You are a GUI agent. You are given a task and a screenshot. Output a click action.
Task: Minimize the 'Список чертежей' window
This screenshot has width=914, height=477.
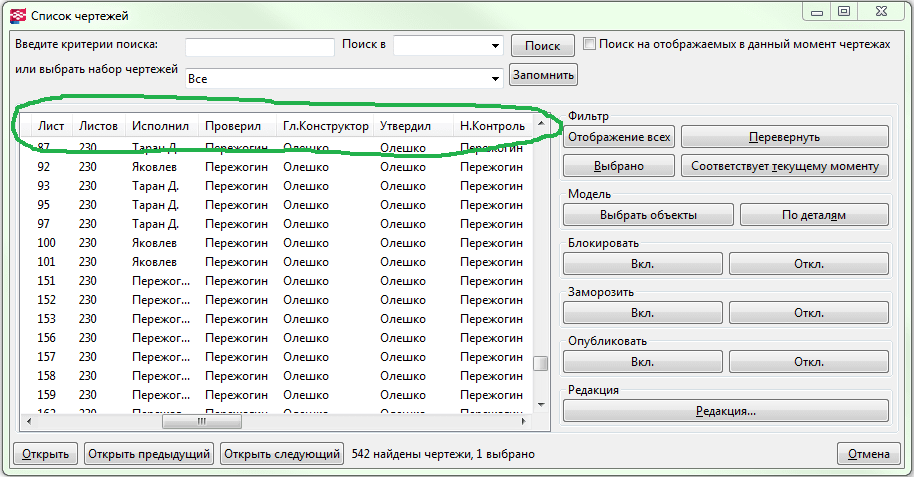point(817,12)
